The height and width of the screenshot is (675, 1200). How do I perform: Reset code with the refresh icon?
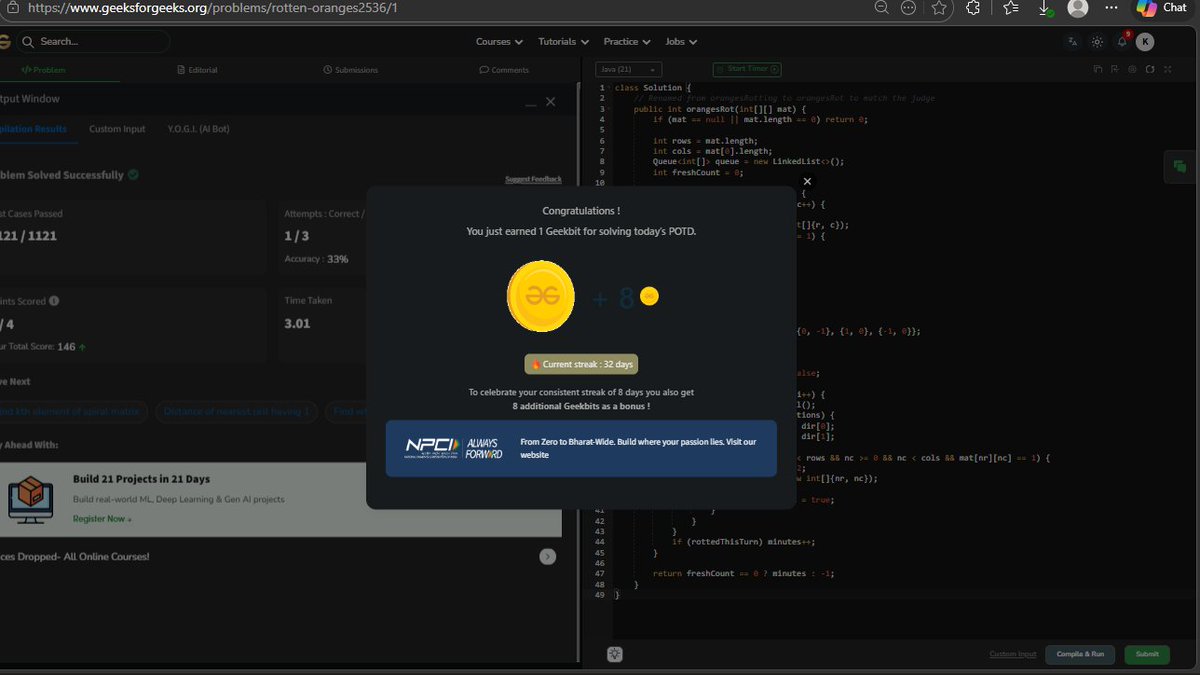(1150, 69)
